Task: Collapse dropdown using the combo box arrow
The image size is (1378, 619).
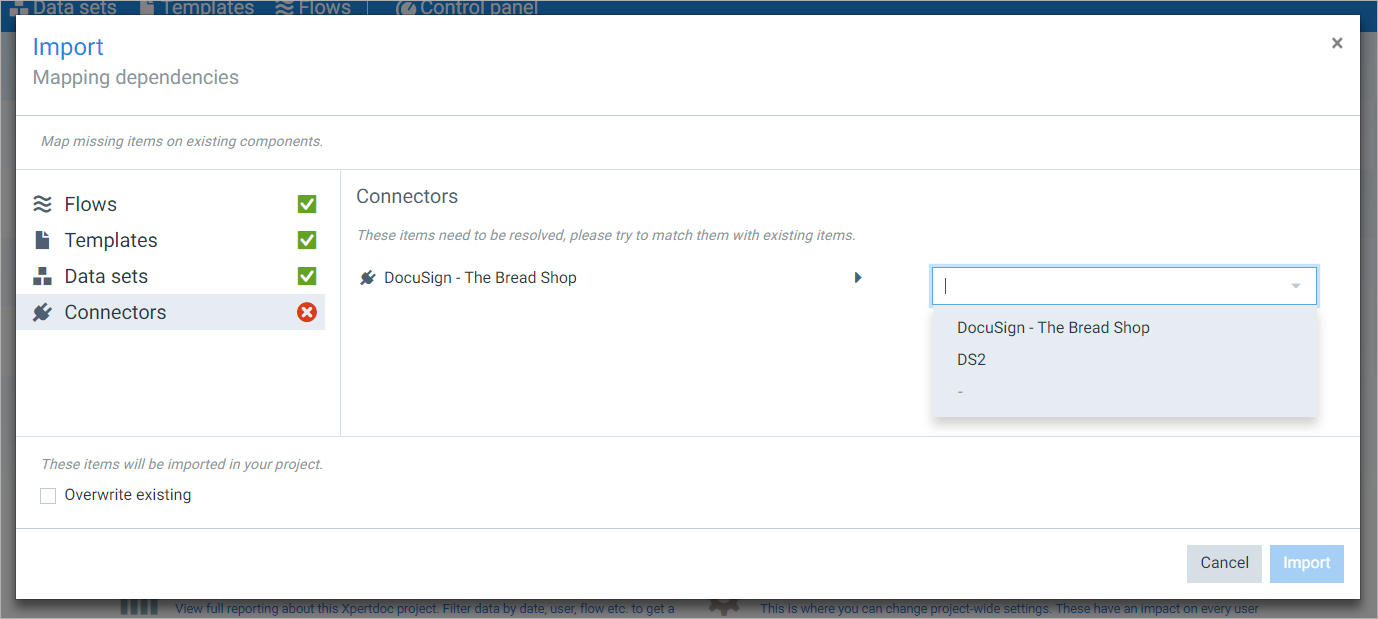Action: [1296, 286]
